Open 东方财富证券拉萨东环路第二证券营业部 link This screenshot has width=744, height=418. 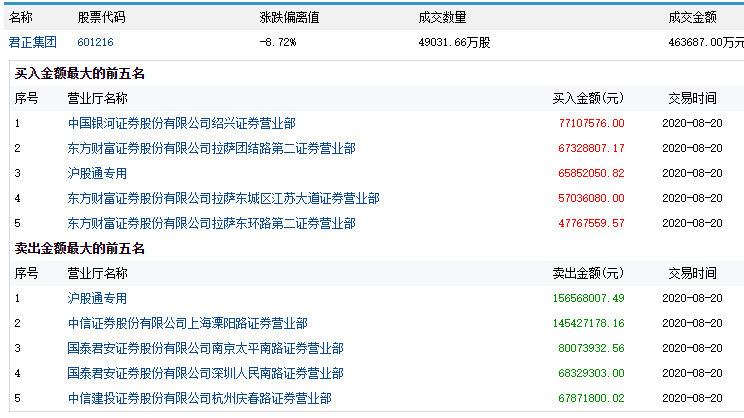212,223
